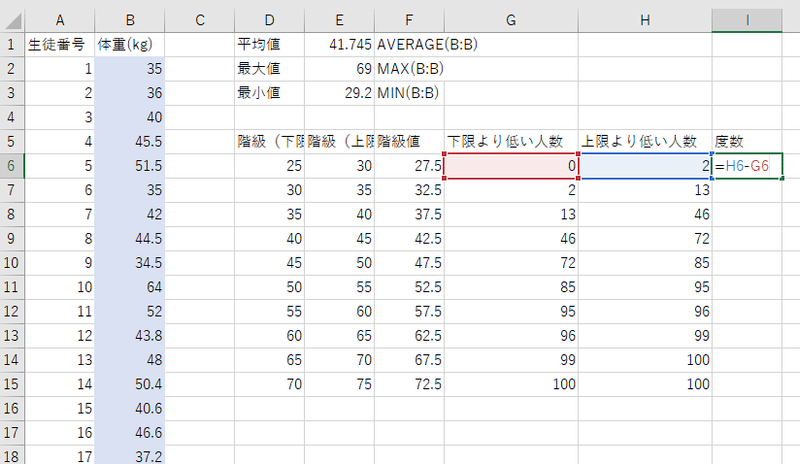Click the 平均値 label cell
This screenshot has height=464, width=800.
pyautogui.click(x=269, y=44)
